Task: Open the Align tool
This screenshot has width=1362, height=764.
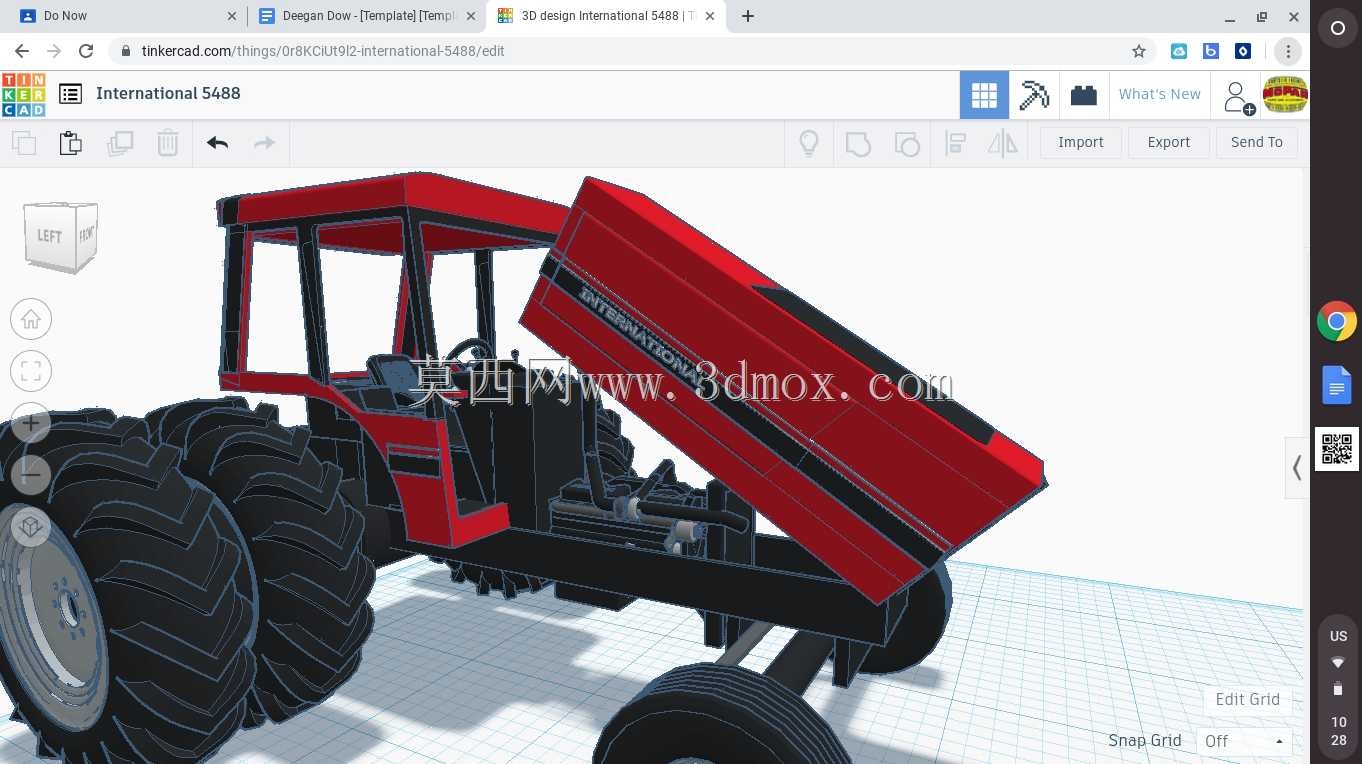Action: tap(955, 143)
